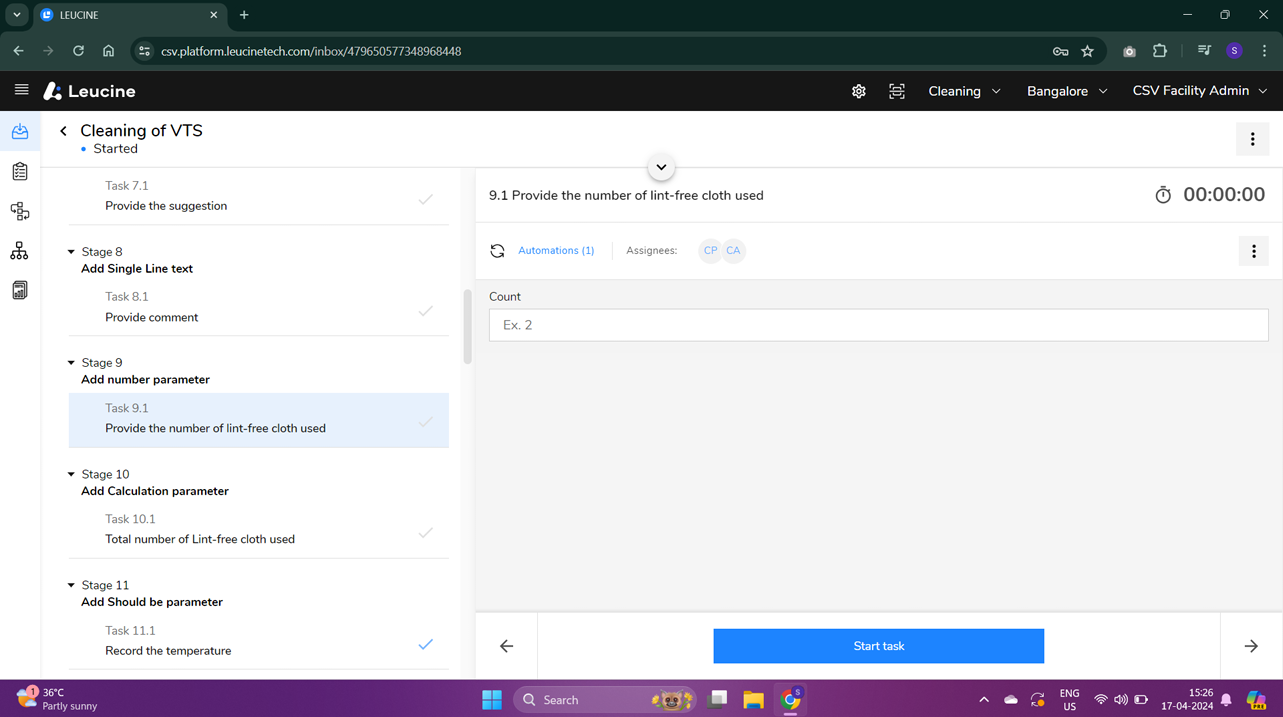Go to browser home page
Viewport: 1283px width, 717px height.
coord(108,51)
